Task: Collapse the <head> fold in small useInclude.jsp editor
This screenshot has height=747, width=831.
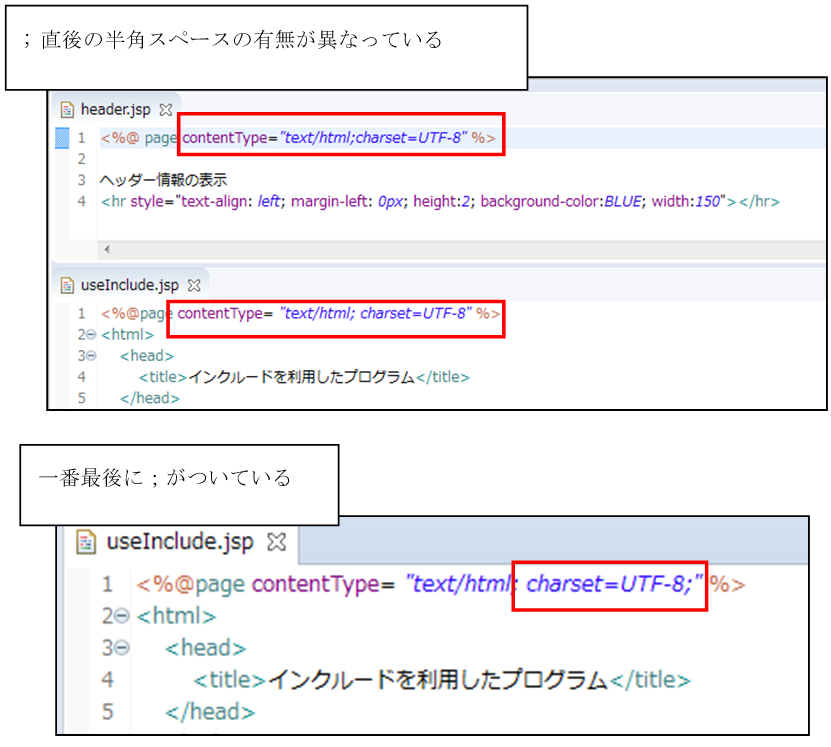Action: tap(91, 356)
